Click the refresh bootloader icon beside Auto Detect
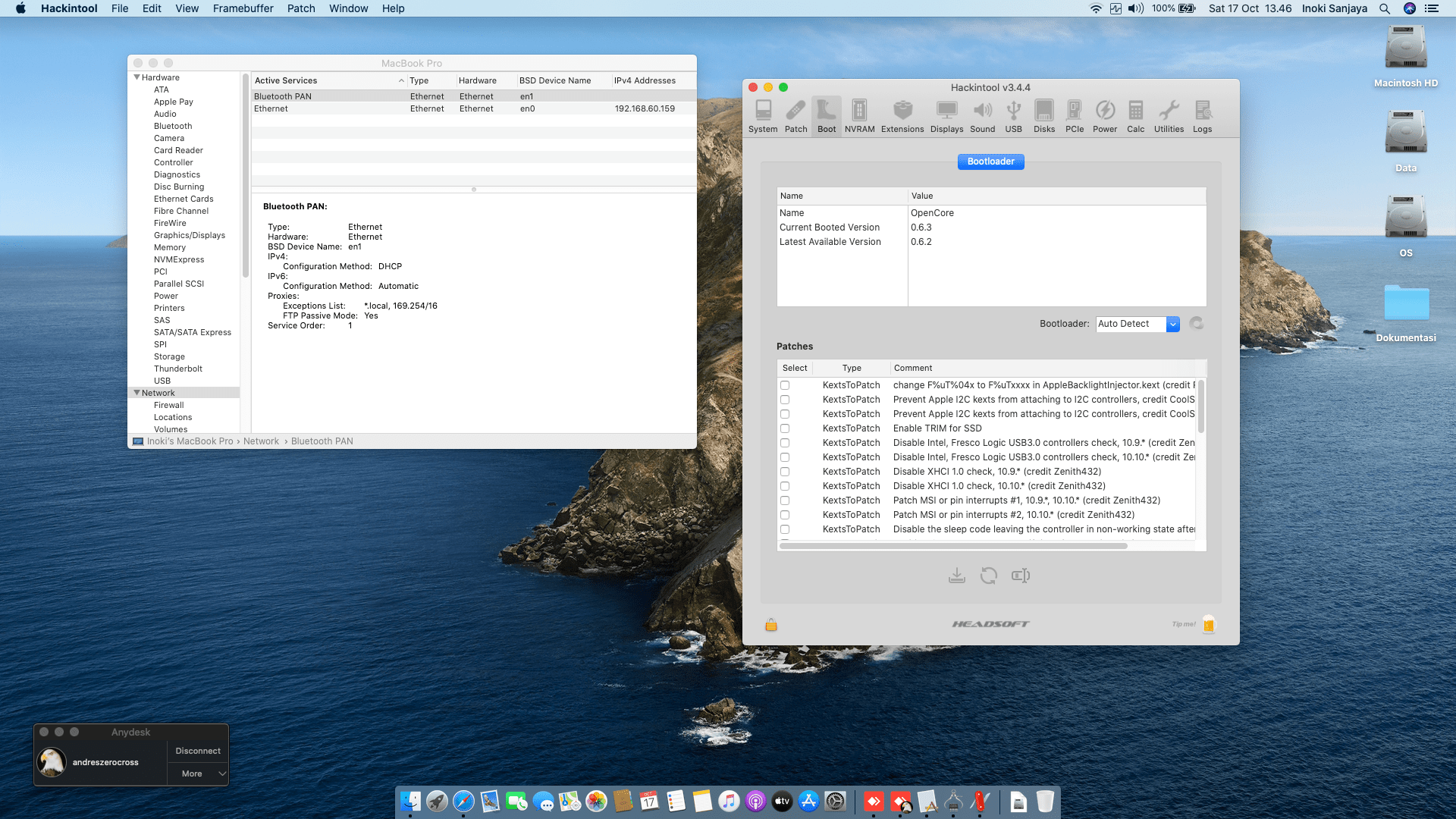This screenshot has width=1456, height=819. (x=1197, y=324)
